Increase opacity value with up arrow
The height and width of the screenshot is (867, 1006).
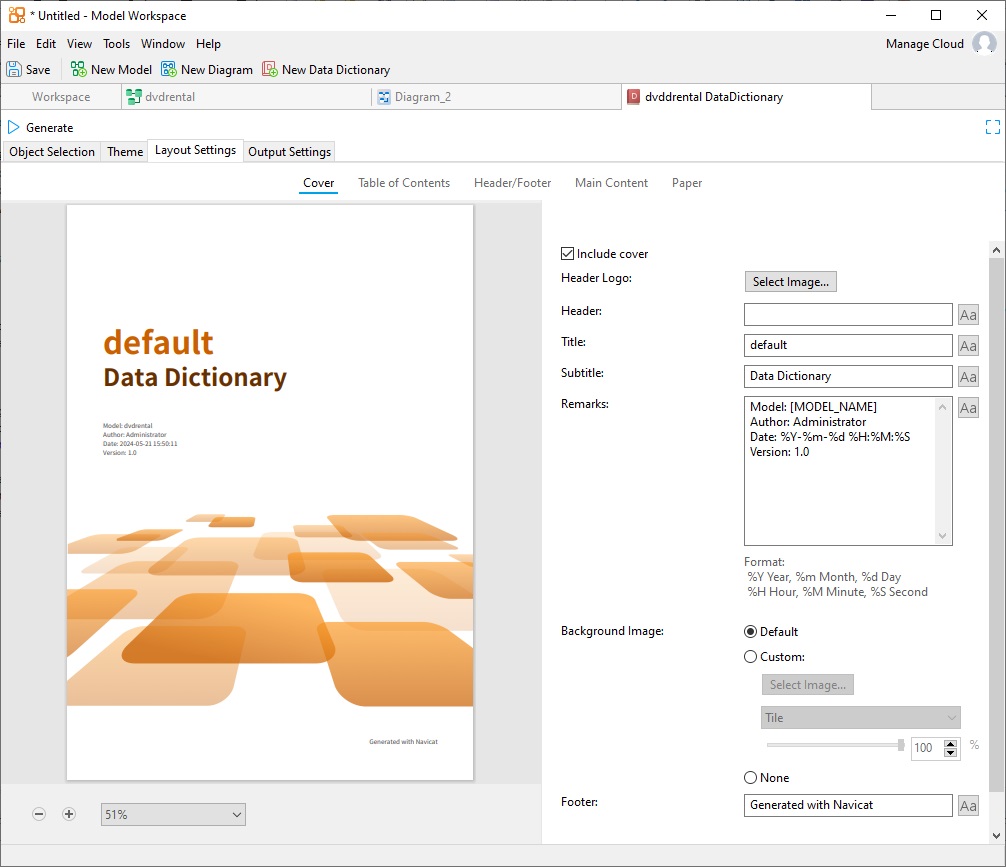point(951,744)
